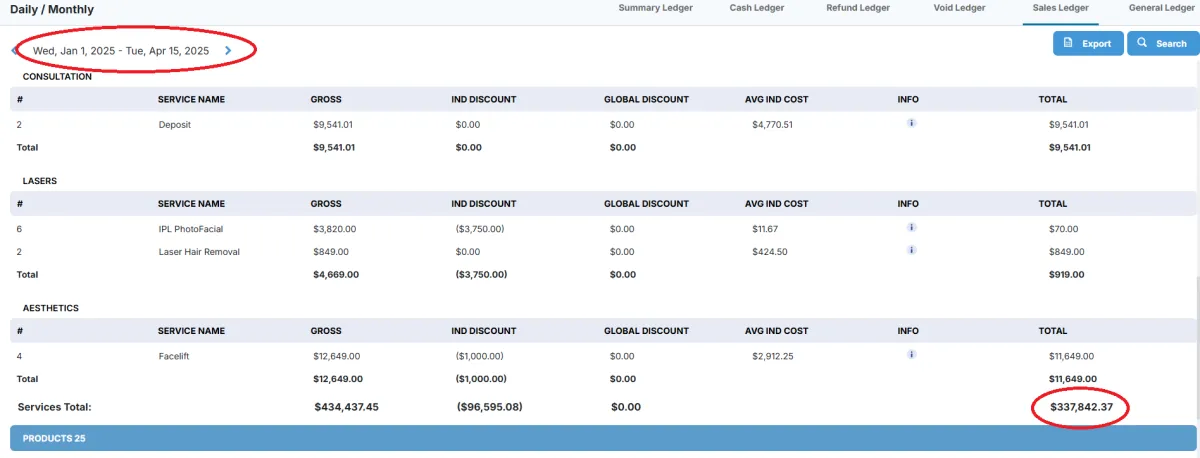Click Facelift avg ind cost $2,912.25

(773, 356)
